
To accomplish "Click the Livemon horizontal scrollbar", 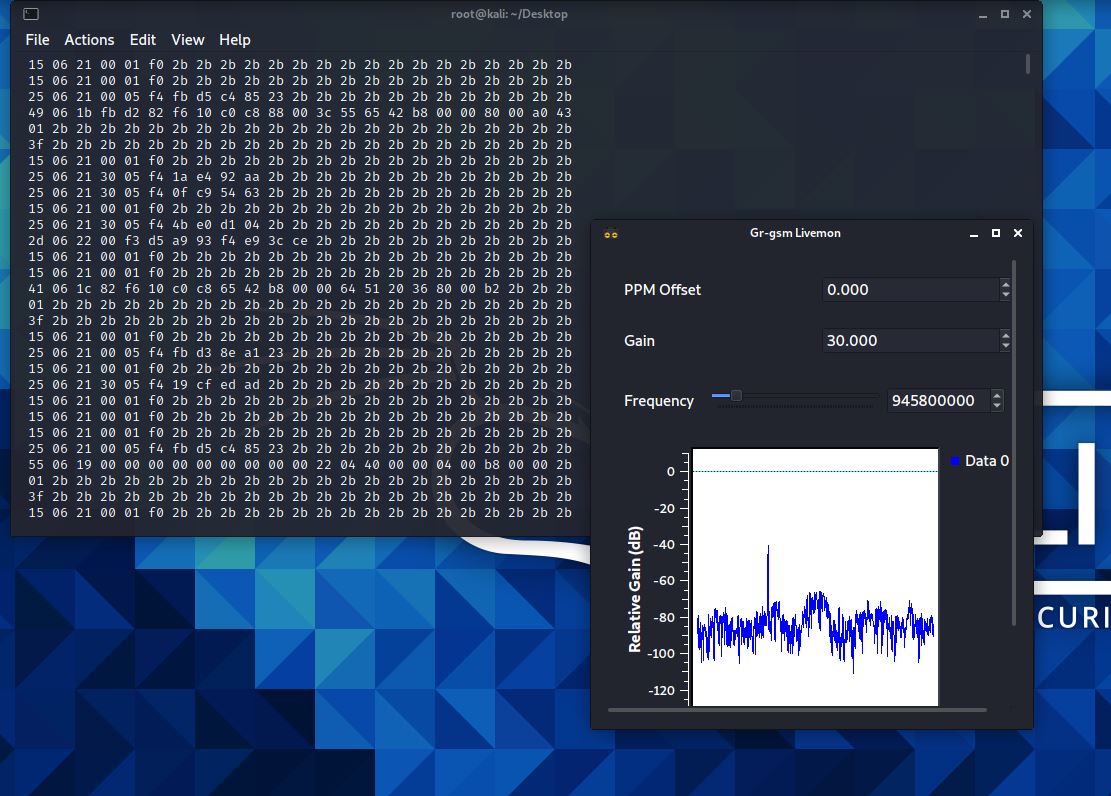I will click(796, 710).
